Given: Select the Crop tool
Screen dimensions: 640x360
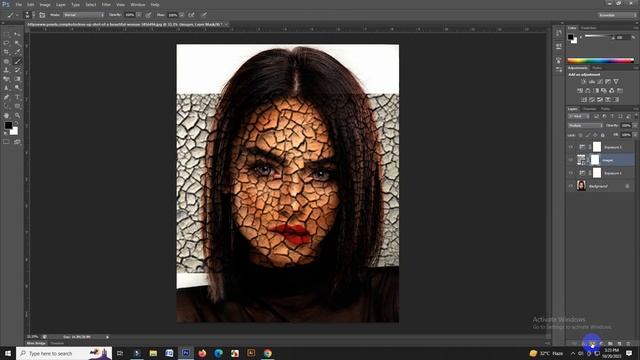Looking at the screenshot, I should pyautogui.click(x=7, y=52).
